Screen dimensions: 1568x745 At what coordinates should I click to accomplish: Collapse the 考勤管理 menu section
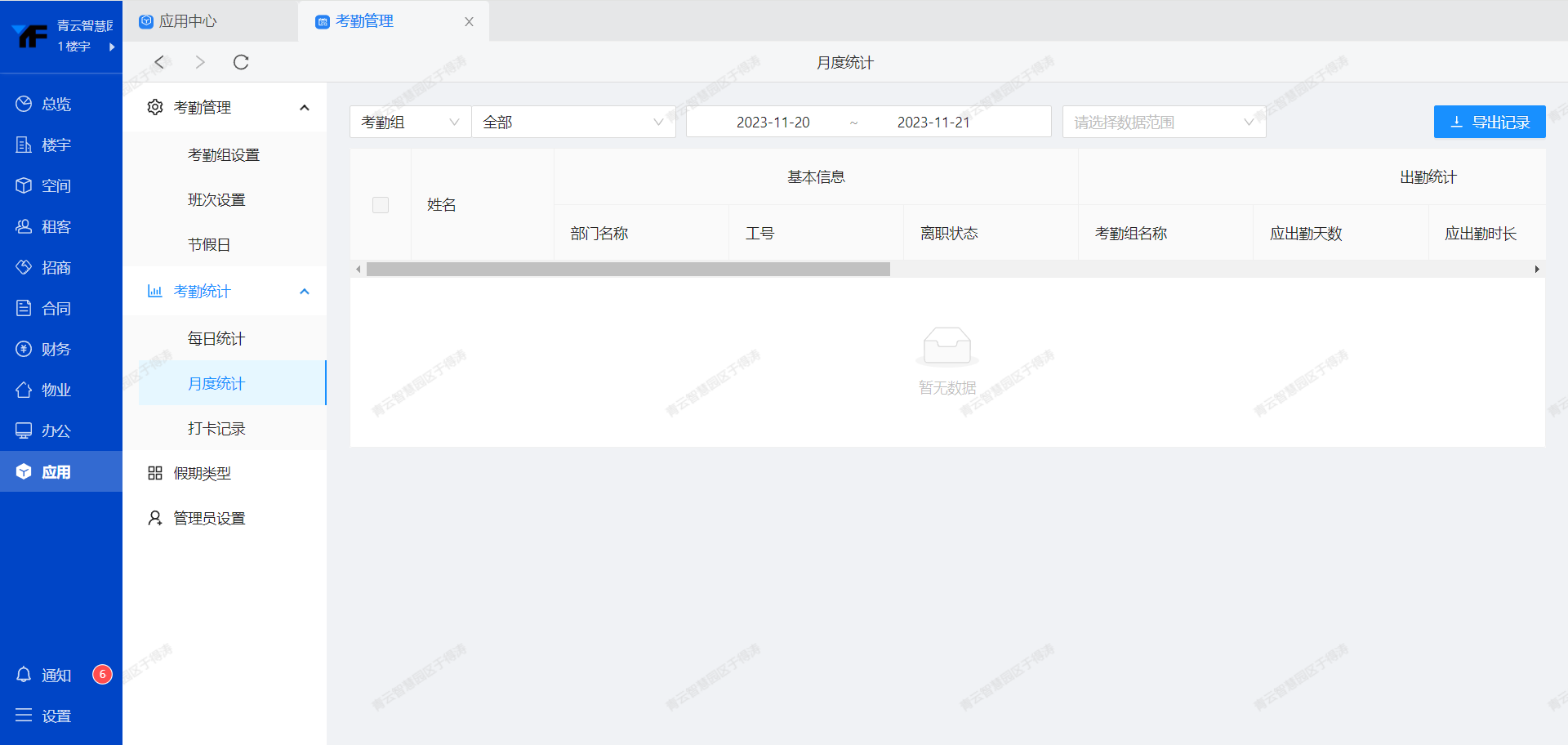tap(305, 108)
